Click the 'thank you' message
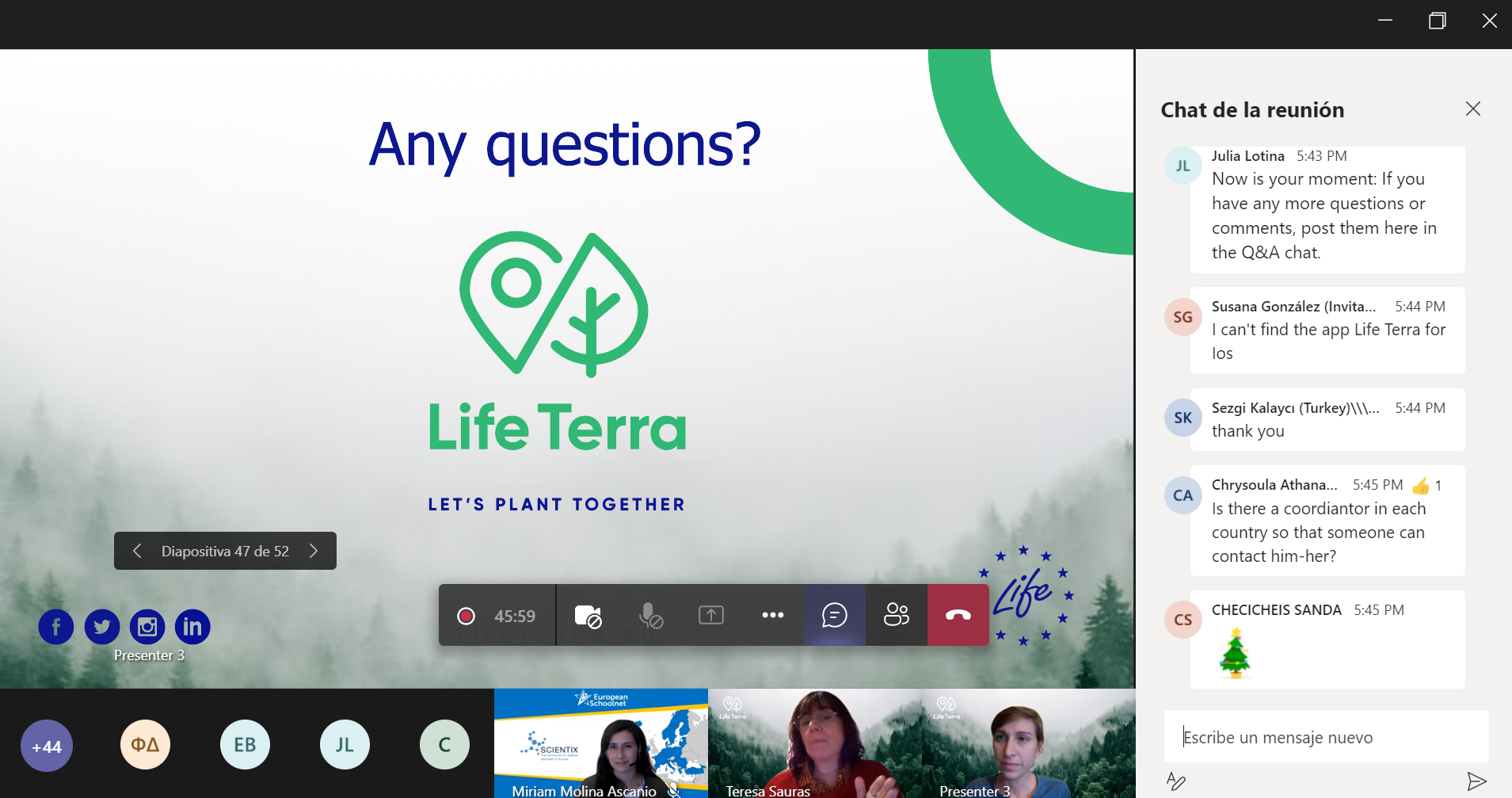 point(1247,431)
